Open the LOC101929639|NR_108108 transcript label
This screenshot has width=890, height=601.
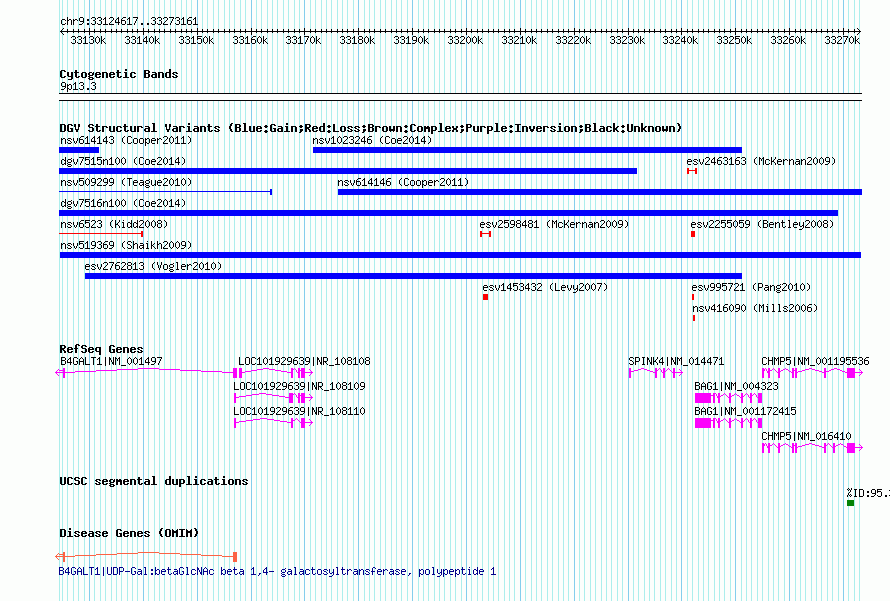pyautogui.click(x=304, y=361)
